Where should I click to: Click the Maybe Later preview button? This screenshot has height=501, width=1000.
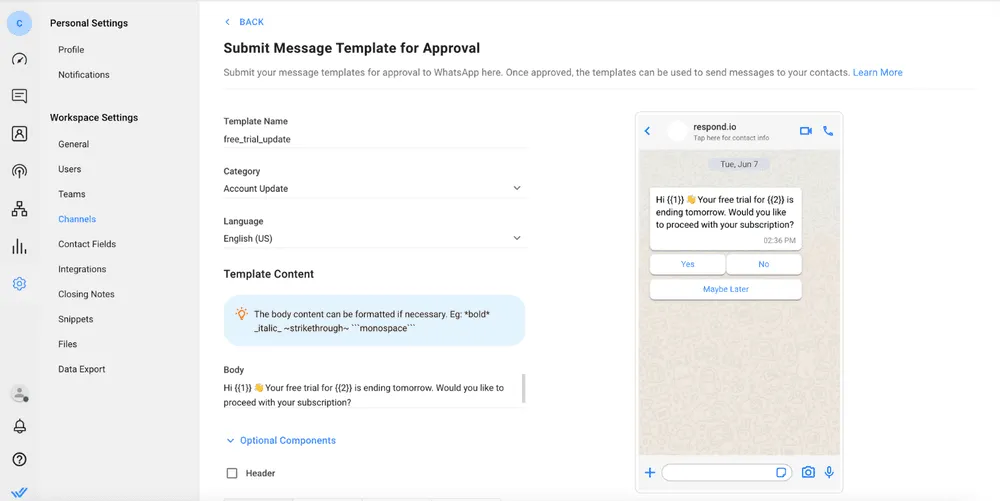(x=726, y=289)
